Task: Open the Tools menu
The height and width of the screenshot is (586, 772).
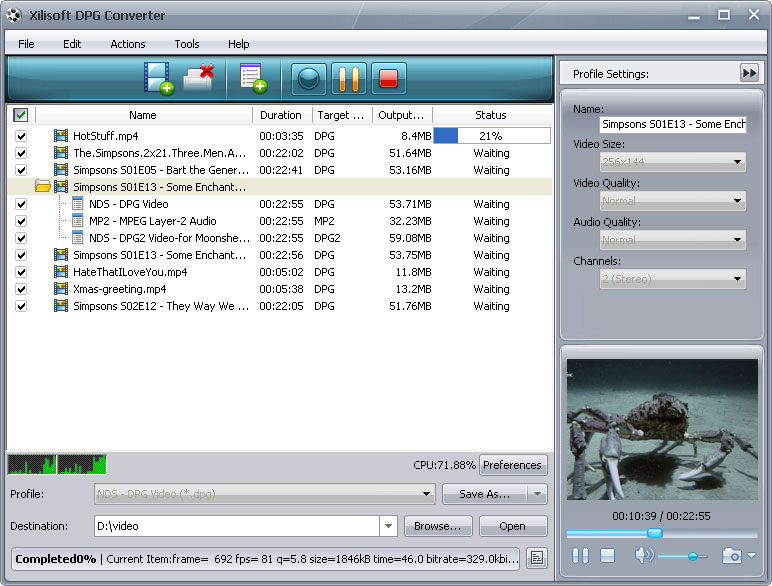Action: (187, 44)
